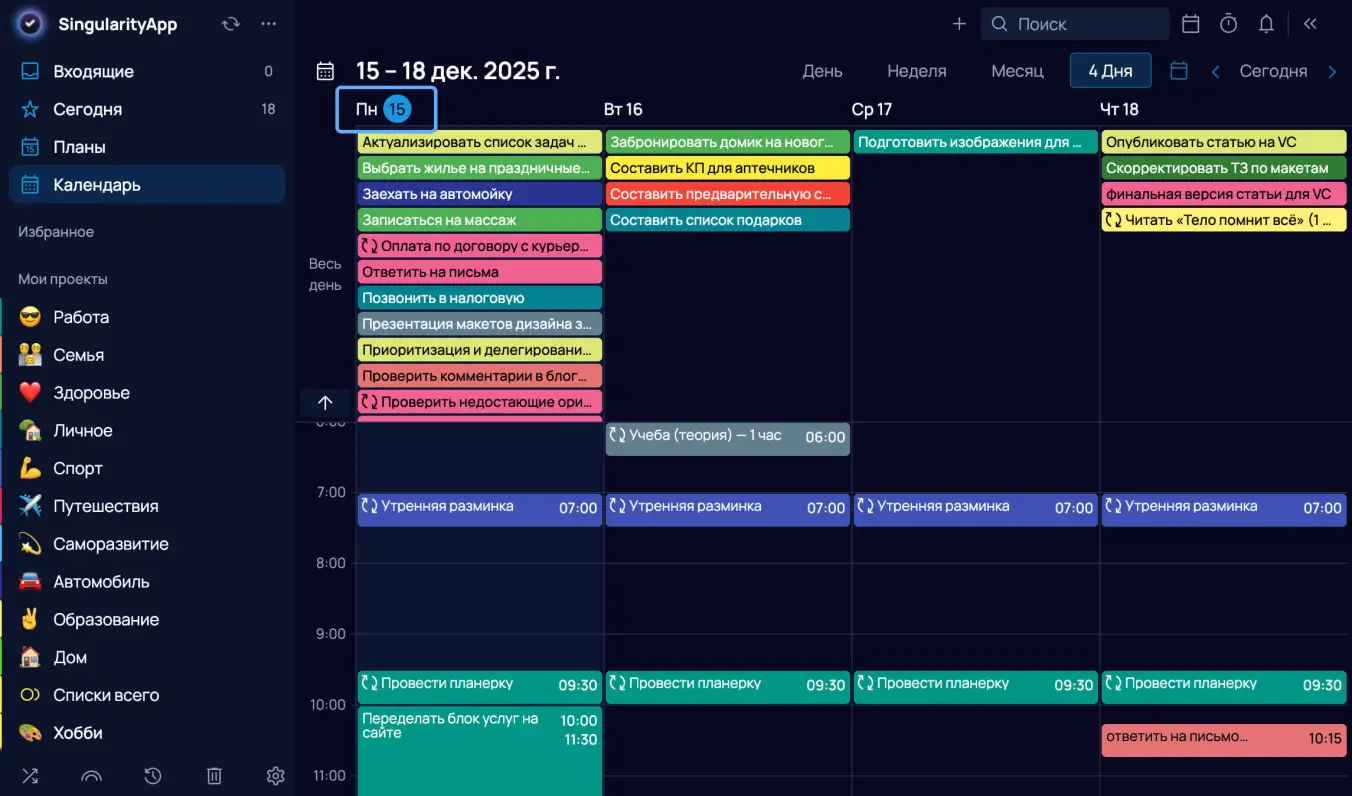Collapse panel with double chevron icon
1352x796 pixels.
[1310, 24]
